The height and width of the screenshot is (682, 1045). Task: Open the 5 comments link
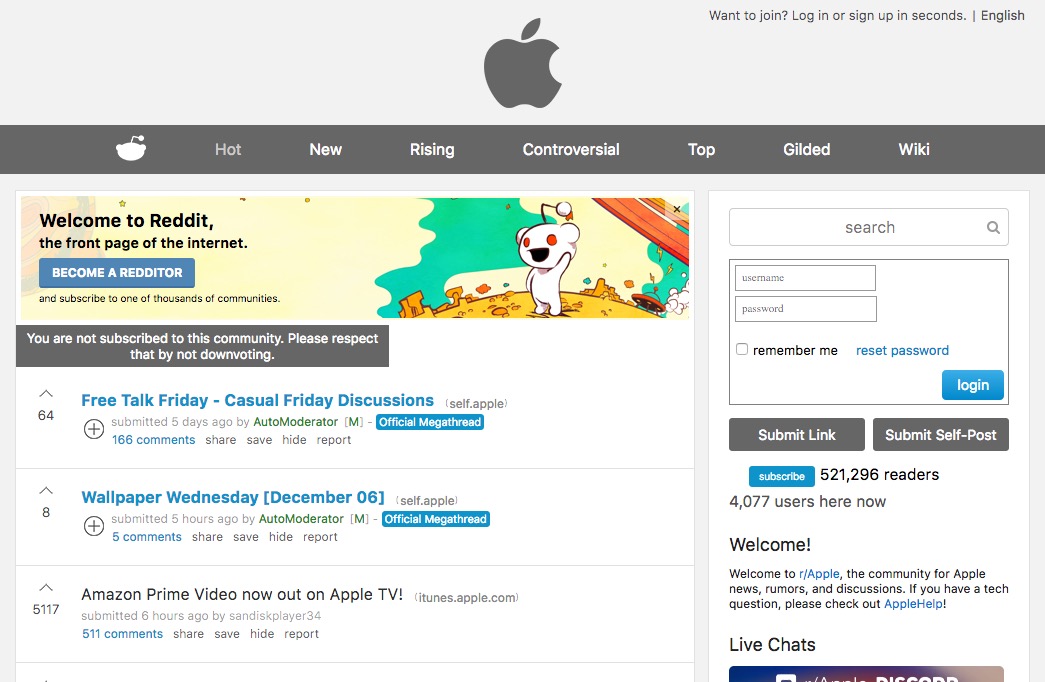147,537
